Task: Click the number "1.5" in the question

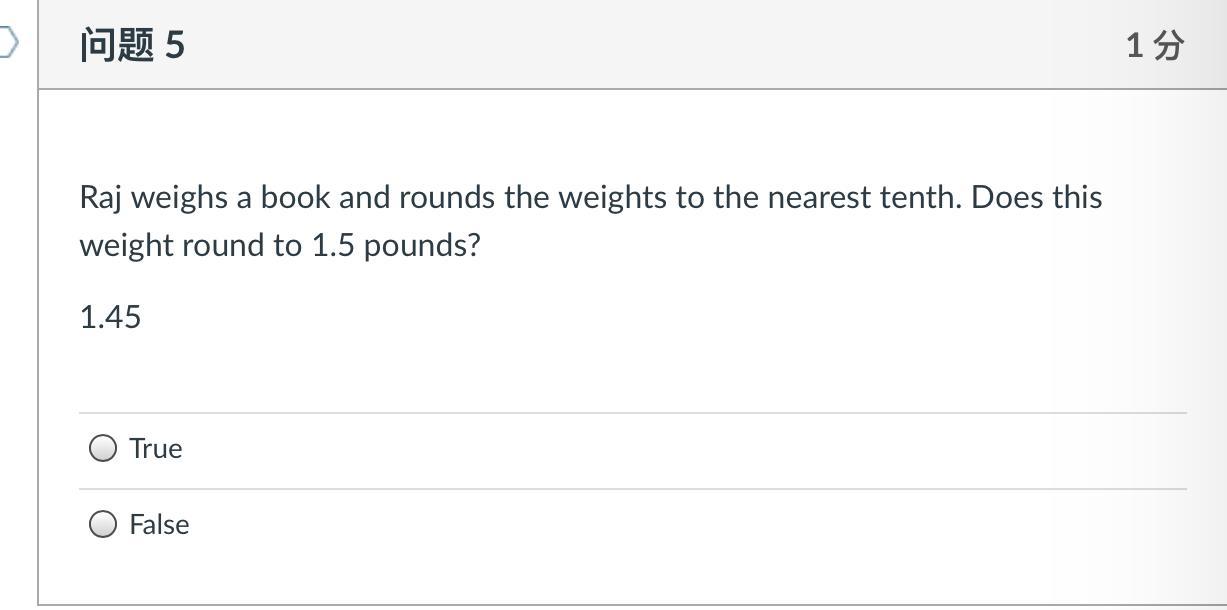Action: [x=333, y=245]
